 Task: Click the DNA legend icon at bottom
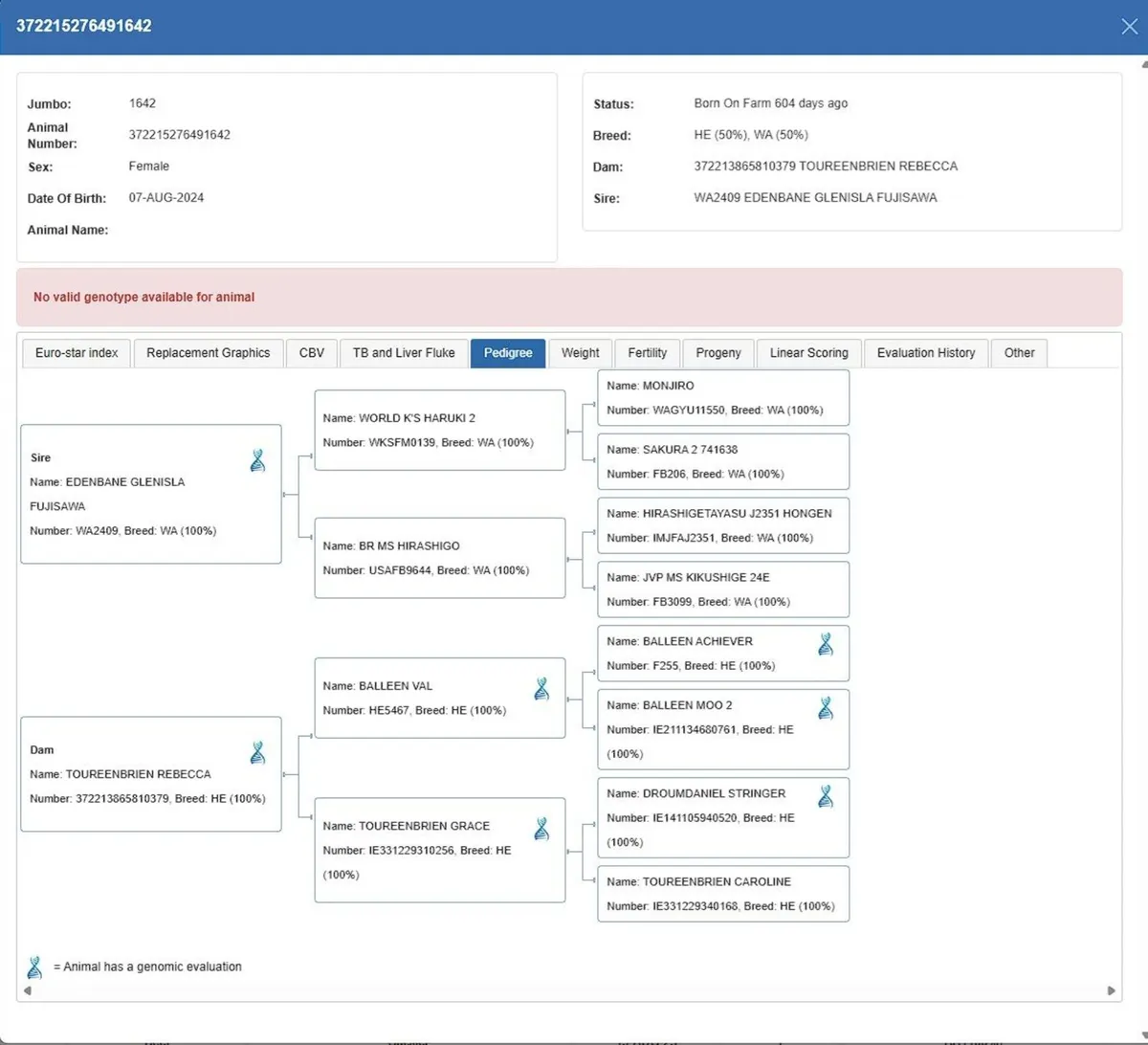35,967
